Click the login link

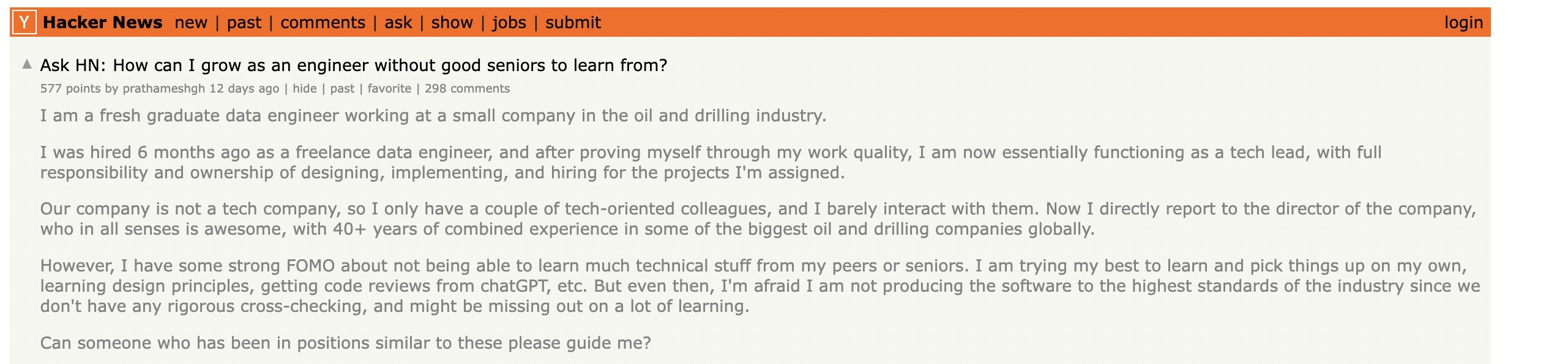pos(1463,23)
